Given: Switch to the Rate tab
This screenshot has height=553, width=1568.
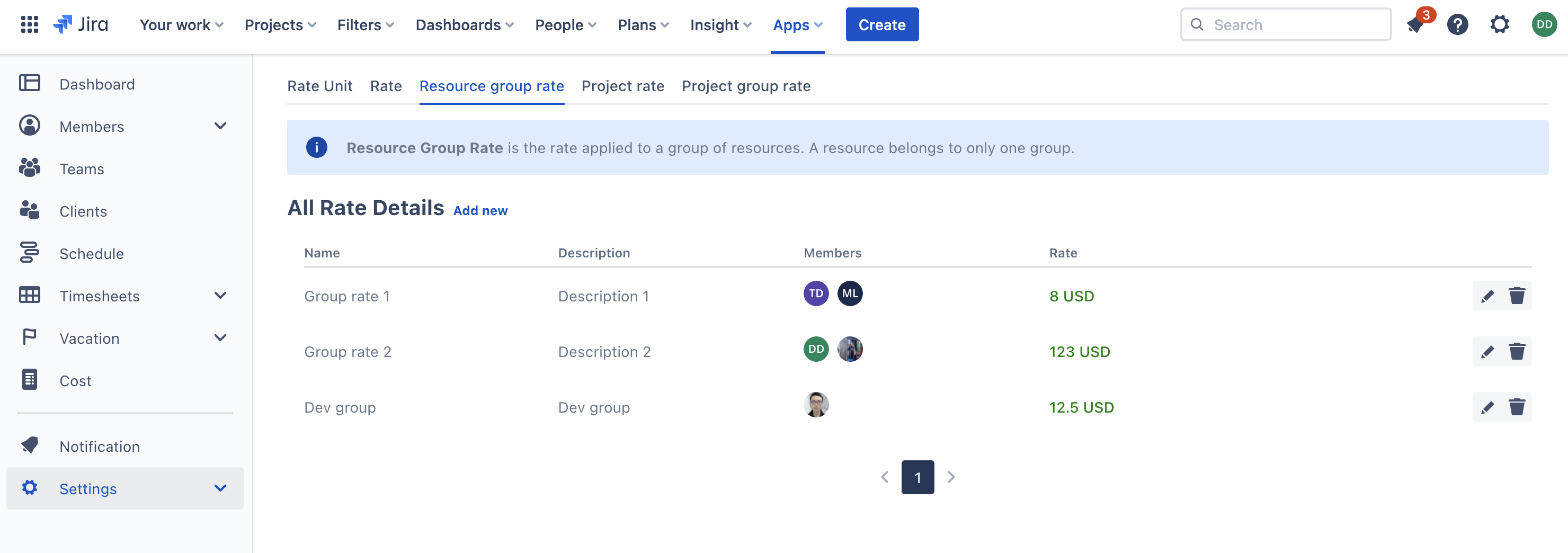Looking at the screenshot, I should (x=386, y=86).
